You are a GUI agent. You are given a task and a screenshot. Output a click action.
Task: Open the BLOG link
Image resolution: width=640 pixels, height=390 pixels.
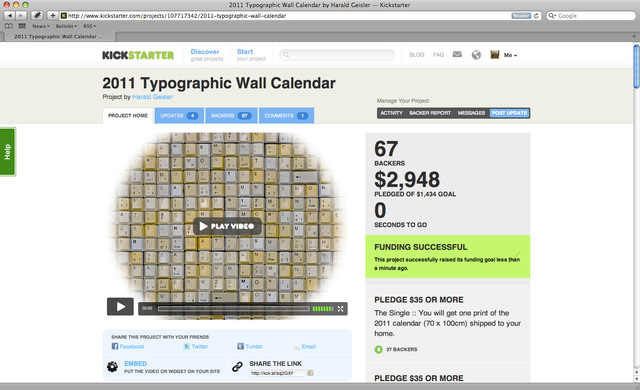click(417, 55)
